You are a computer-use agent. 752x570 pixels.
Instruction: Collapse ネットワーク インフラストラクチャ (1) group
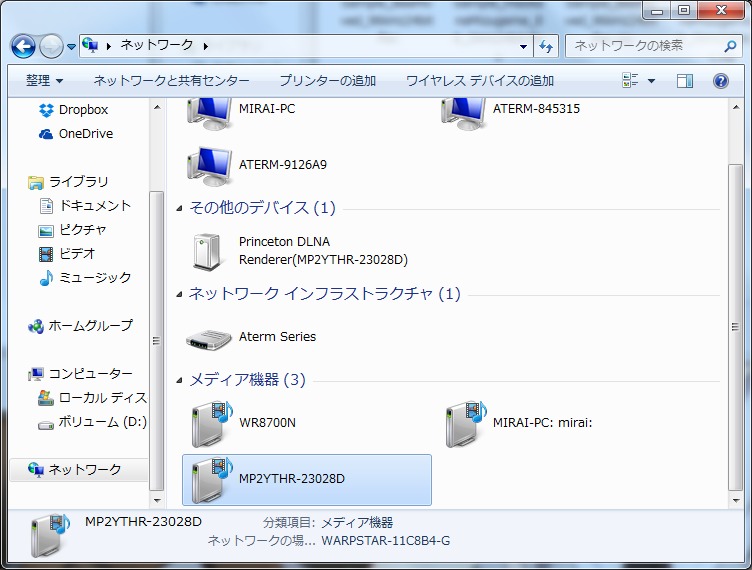[x=179, y=294]
